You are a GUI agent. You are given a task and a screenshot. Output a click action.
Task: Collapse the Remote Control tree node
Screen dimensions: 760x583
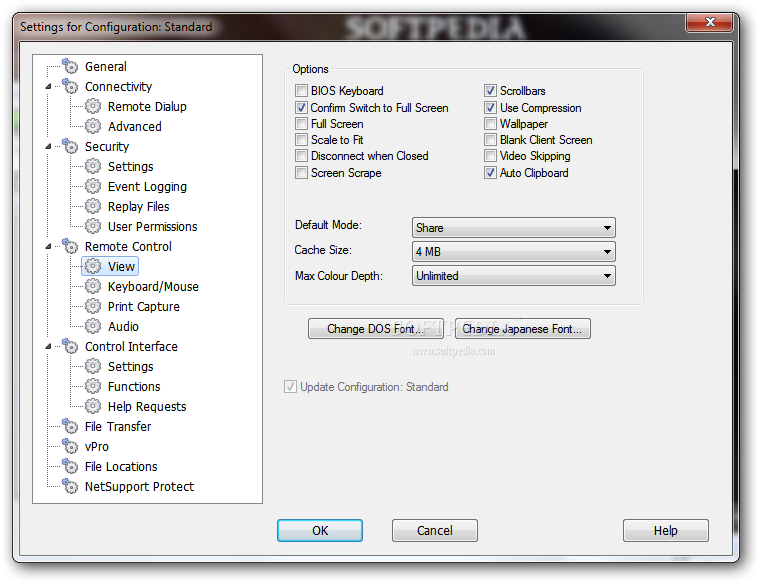[48, 247]
